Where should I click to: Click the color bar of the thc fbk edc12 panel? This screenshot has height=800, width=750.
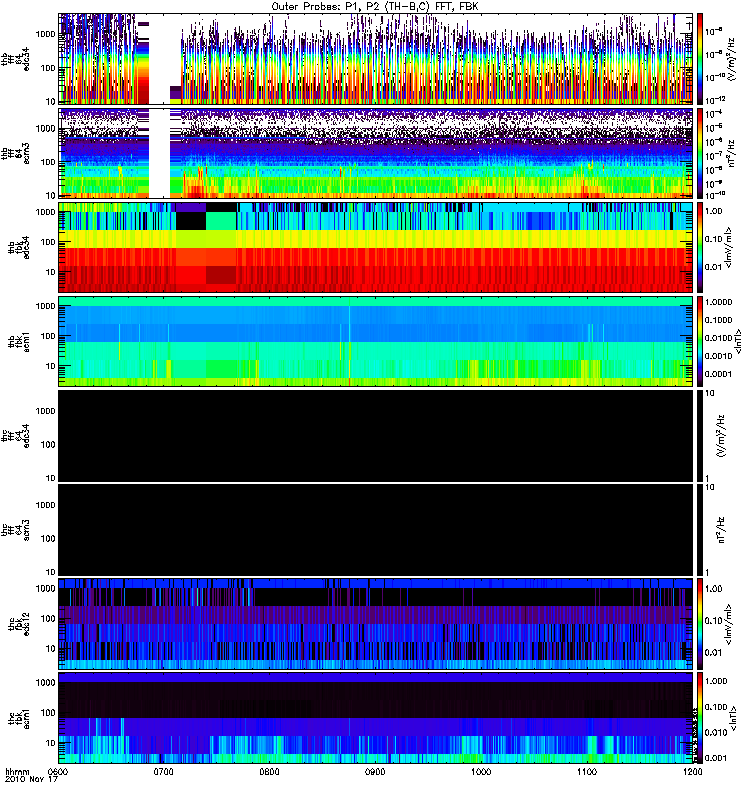[x=700, y=623]
